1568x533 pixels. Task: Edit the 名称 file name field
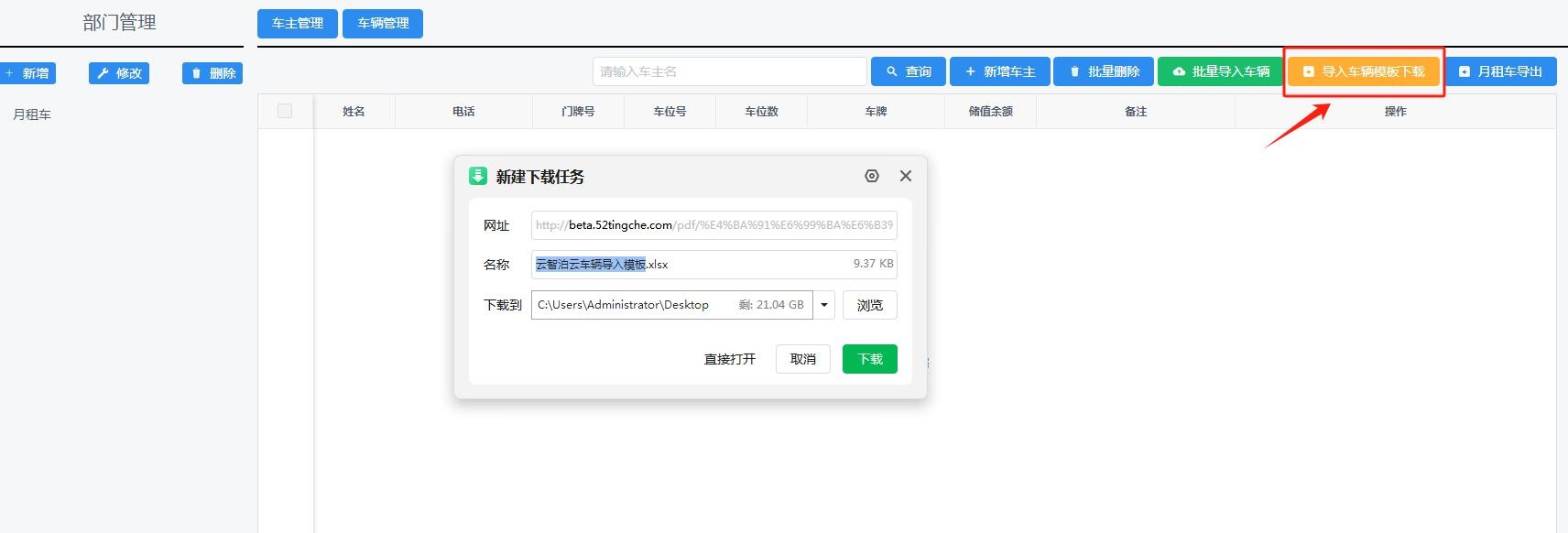(x=714, y=264)
